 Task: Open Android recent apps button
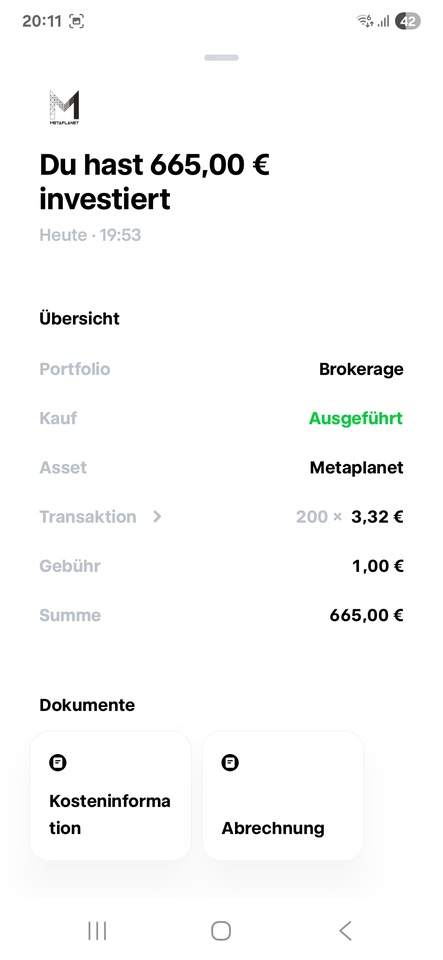(x=97, y=931)
